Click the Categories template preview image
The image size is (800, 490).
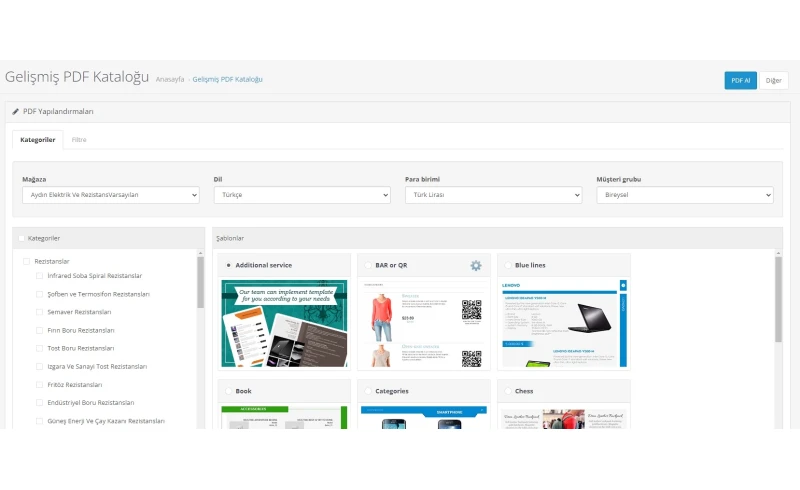pyautogui.click(x=424, y=418)
